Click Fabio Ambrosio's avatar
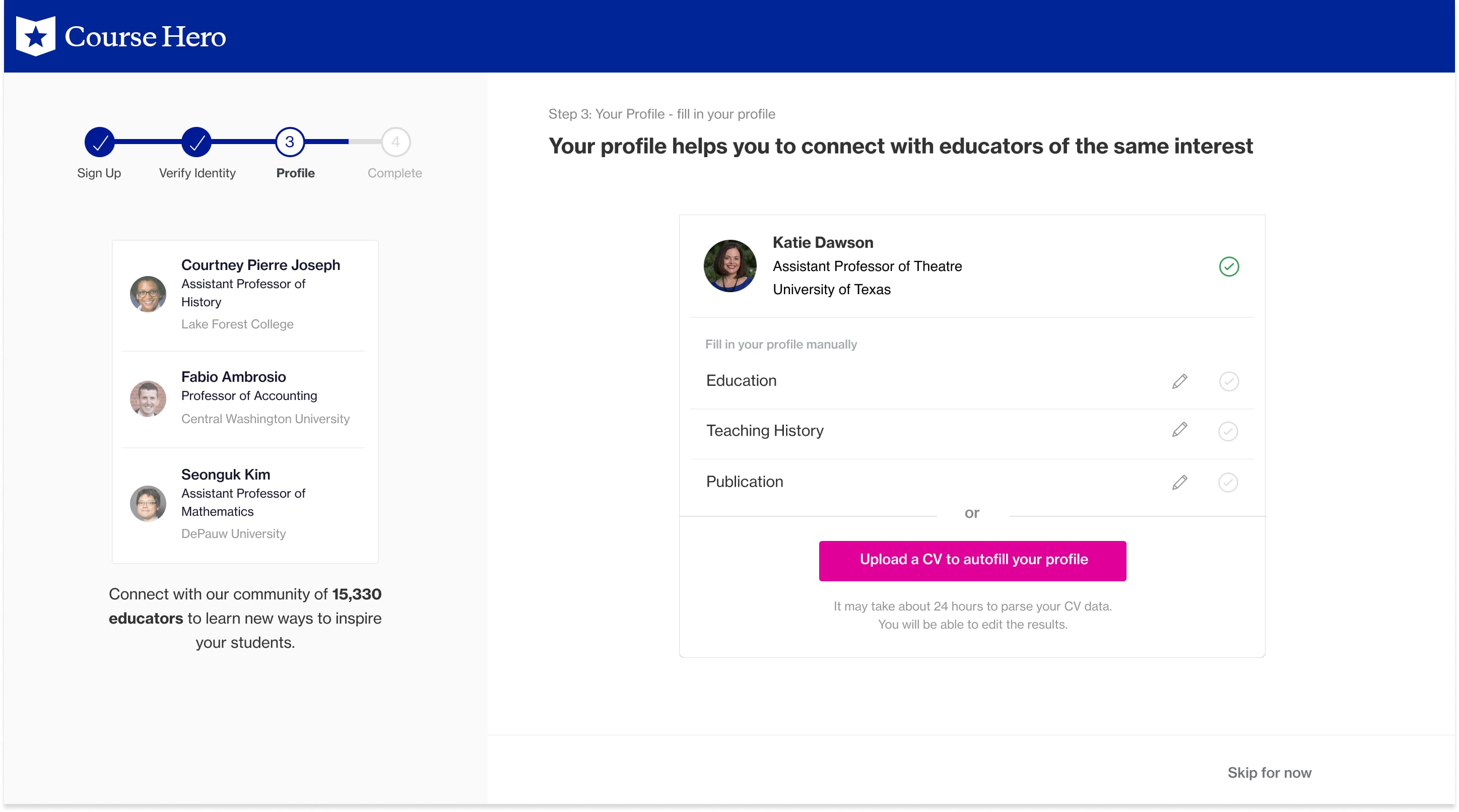 click(x=148, y=398)
